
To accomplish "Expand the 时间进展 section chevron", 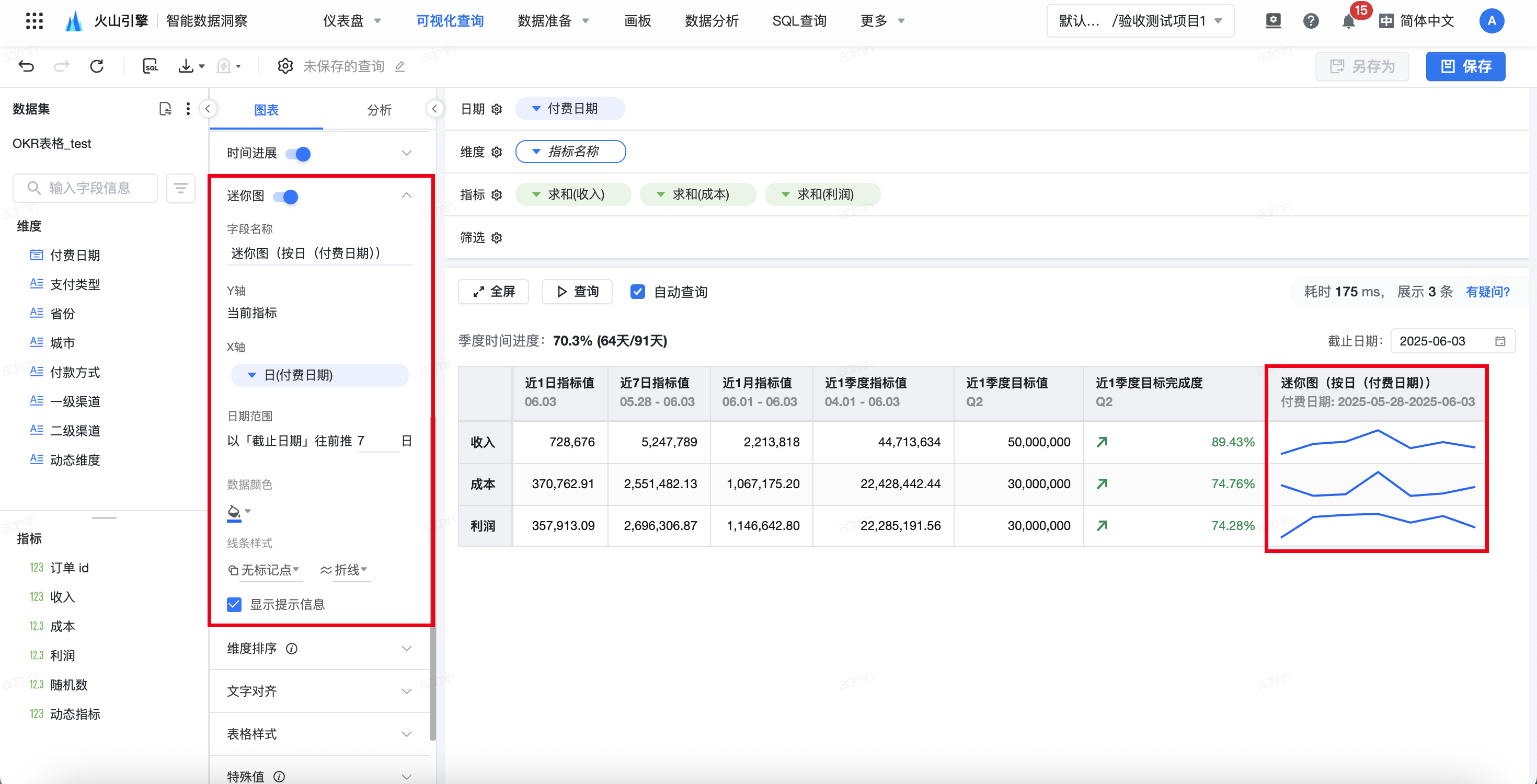I will (406, 153).
